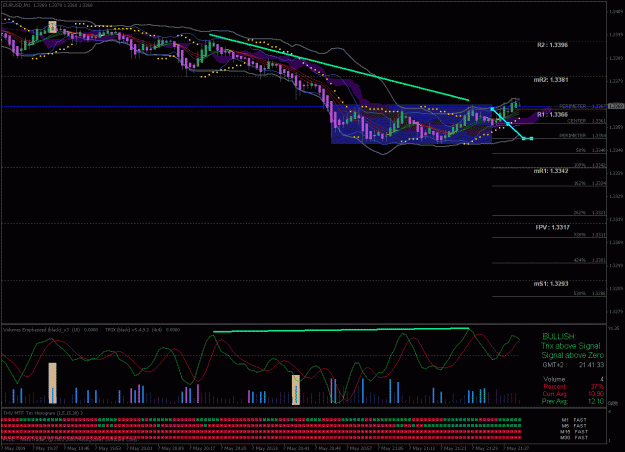The width and height of the screenshot is (625, 452).
Task: Click the leftmost tan highlighted volume bar
Action: (52, 383)
